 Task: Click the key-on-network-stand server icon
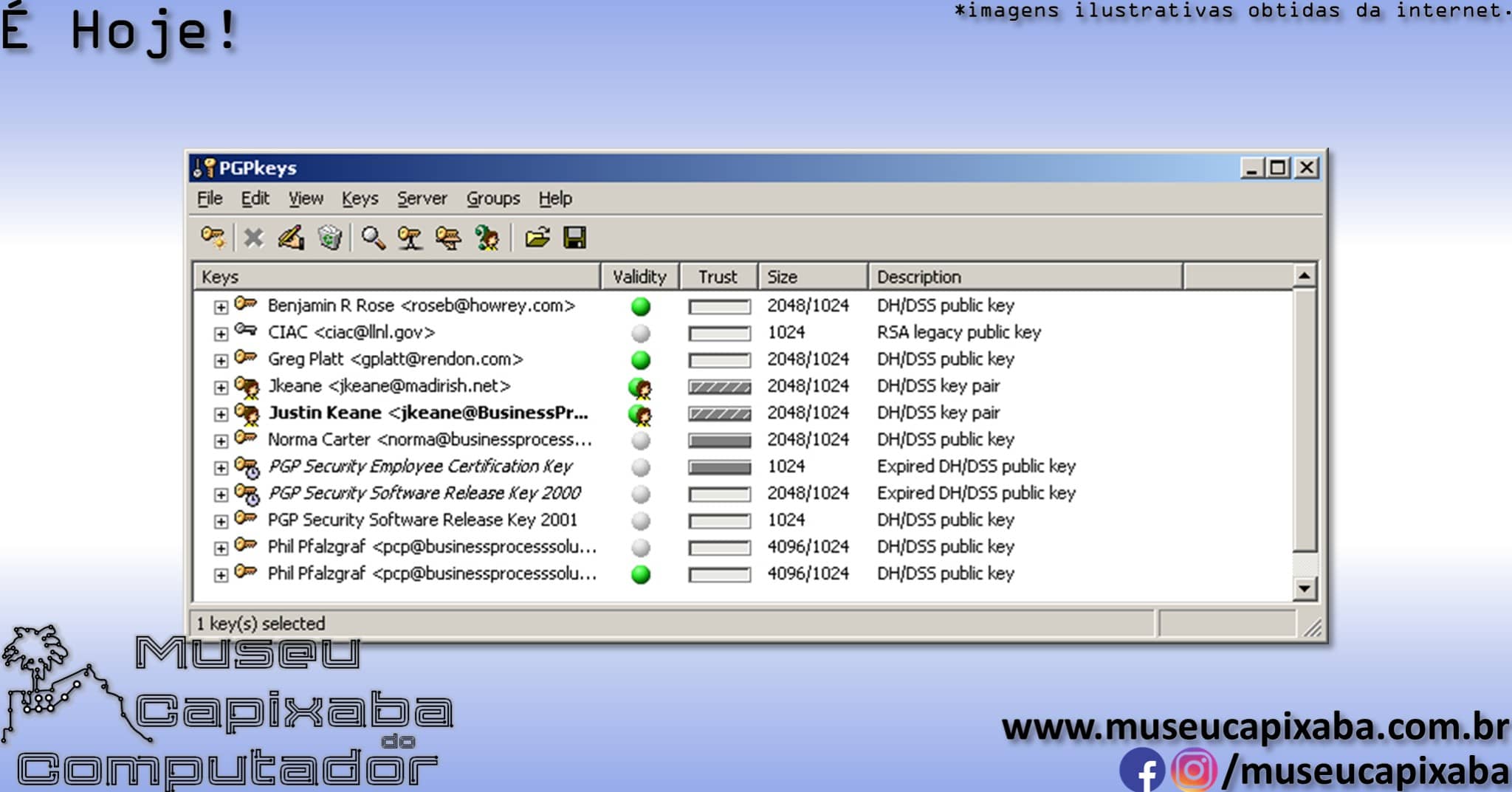tap(410, 238)
